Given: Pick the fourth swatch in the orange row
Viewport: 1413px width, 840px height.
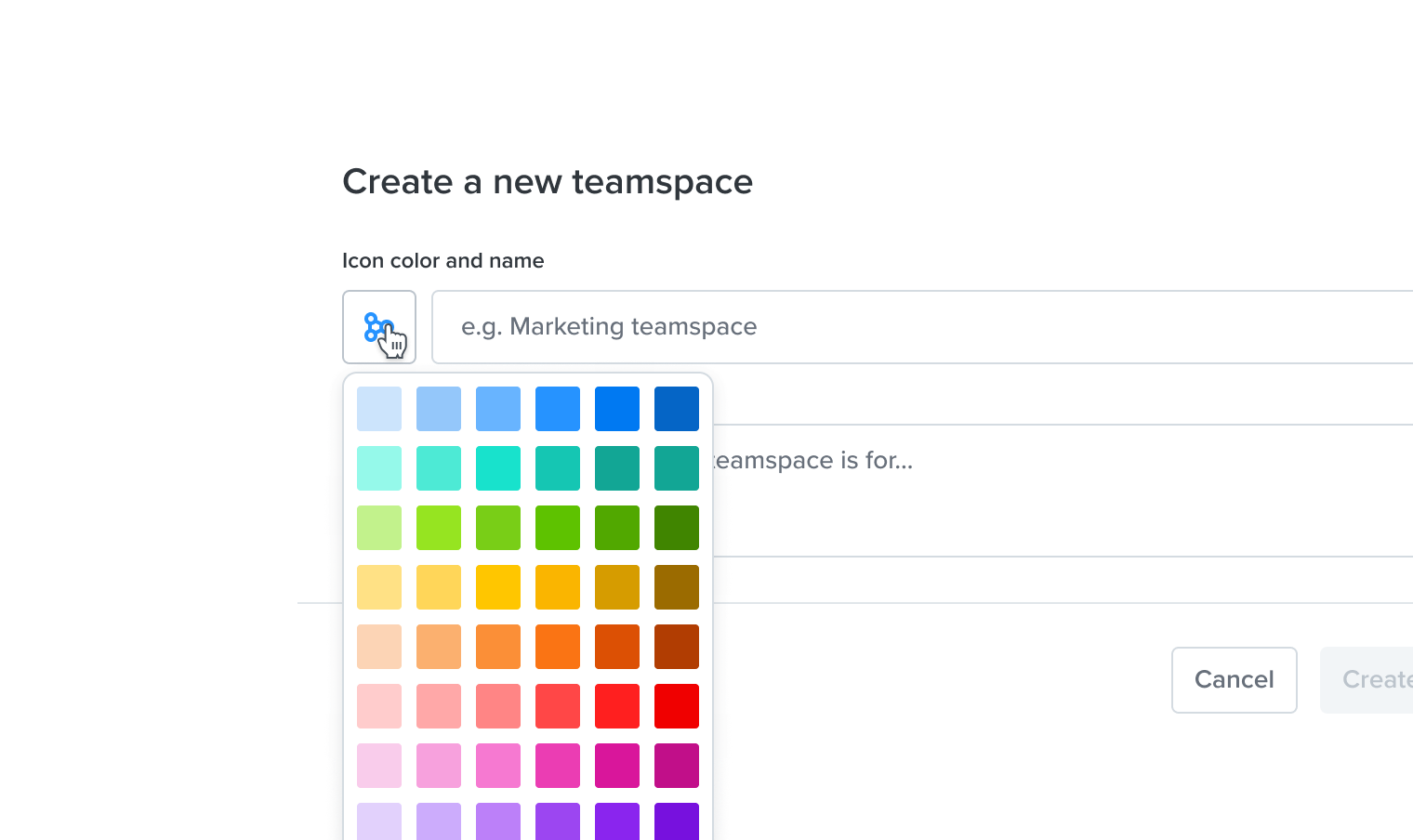Looking at the screenshot, I should click(x=558, y=647).
